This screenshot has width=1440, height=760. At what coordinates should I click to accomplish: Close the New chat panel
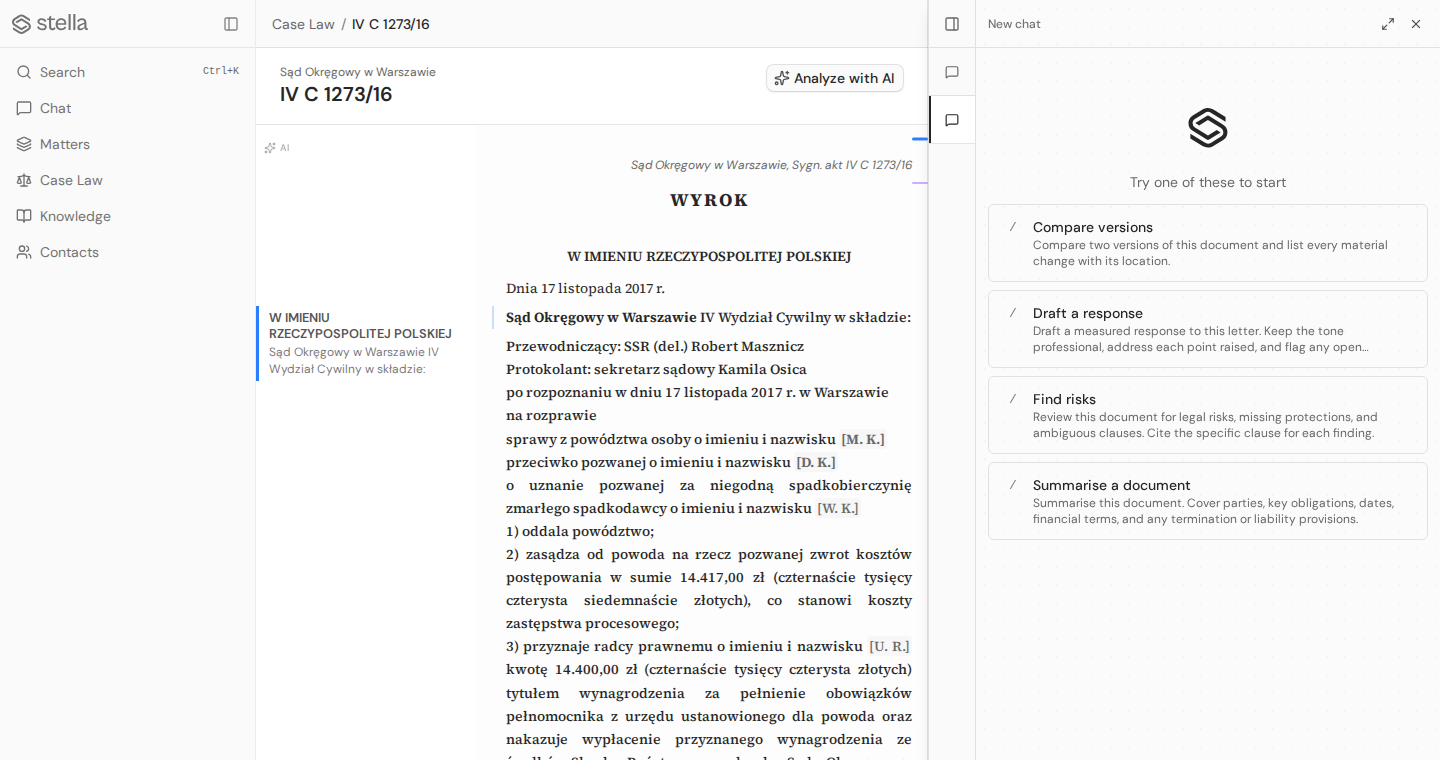click(x=1416, y=24)
